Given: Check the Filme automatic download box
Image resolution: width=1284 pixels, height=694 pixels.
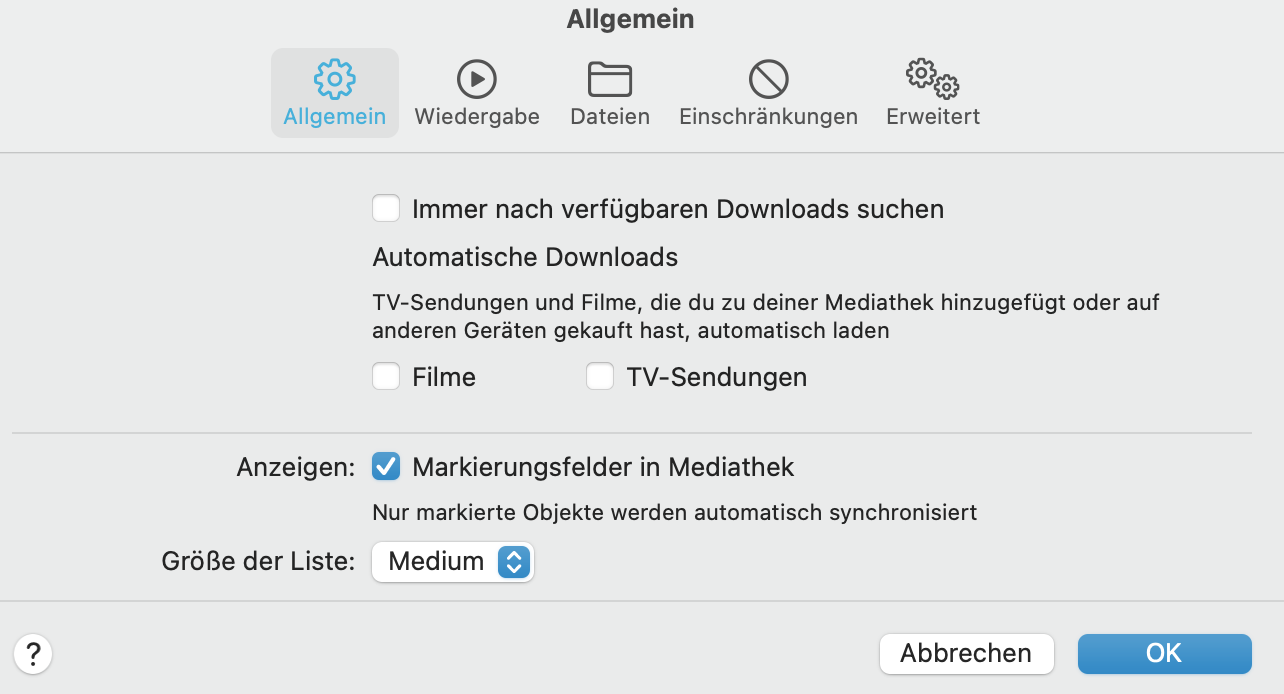Looking at the screenshot, I should click(386, 377).
